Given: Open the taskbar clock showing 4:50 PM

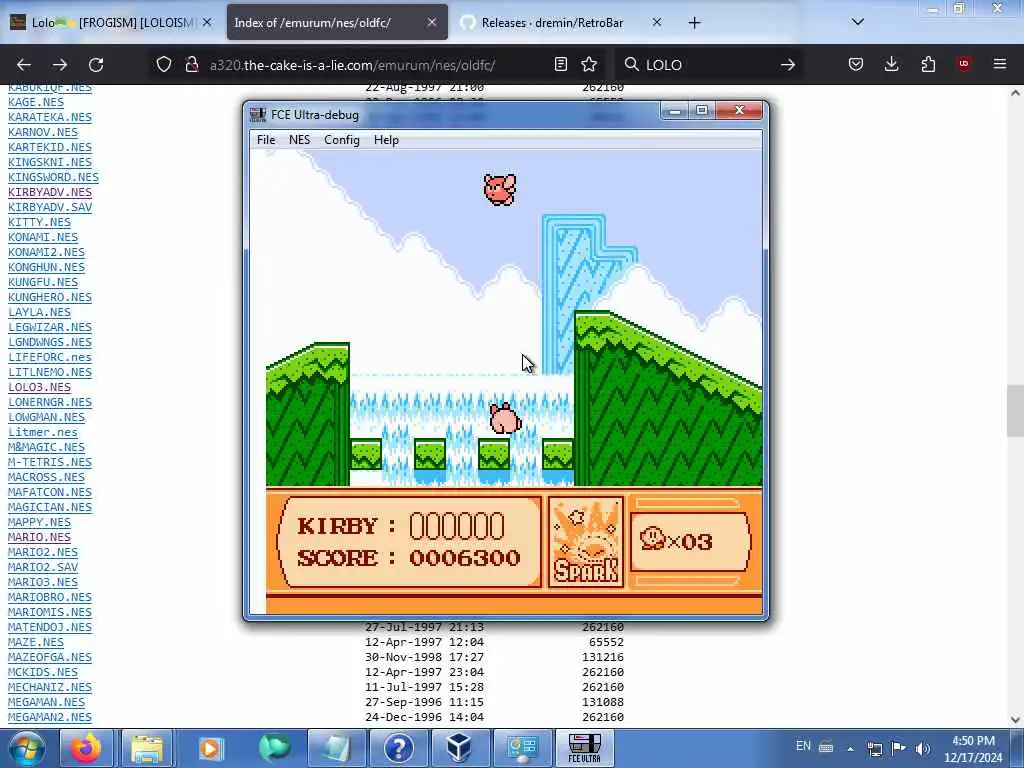Looking at the screenshot, I should (x=973, y=749).
